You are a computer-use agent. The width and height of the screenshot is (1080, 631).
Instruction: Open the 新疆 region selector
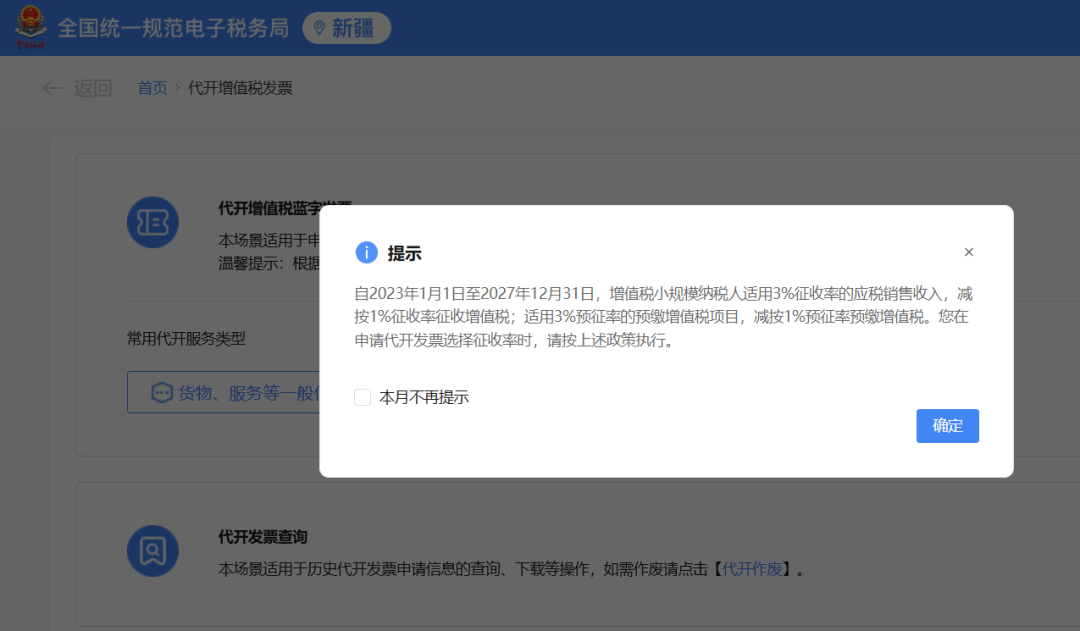pos(346,28)
